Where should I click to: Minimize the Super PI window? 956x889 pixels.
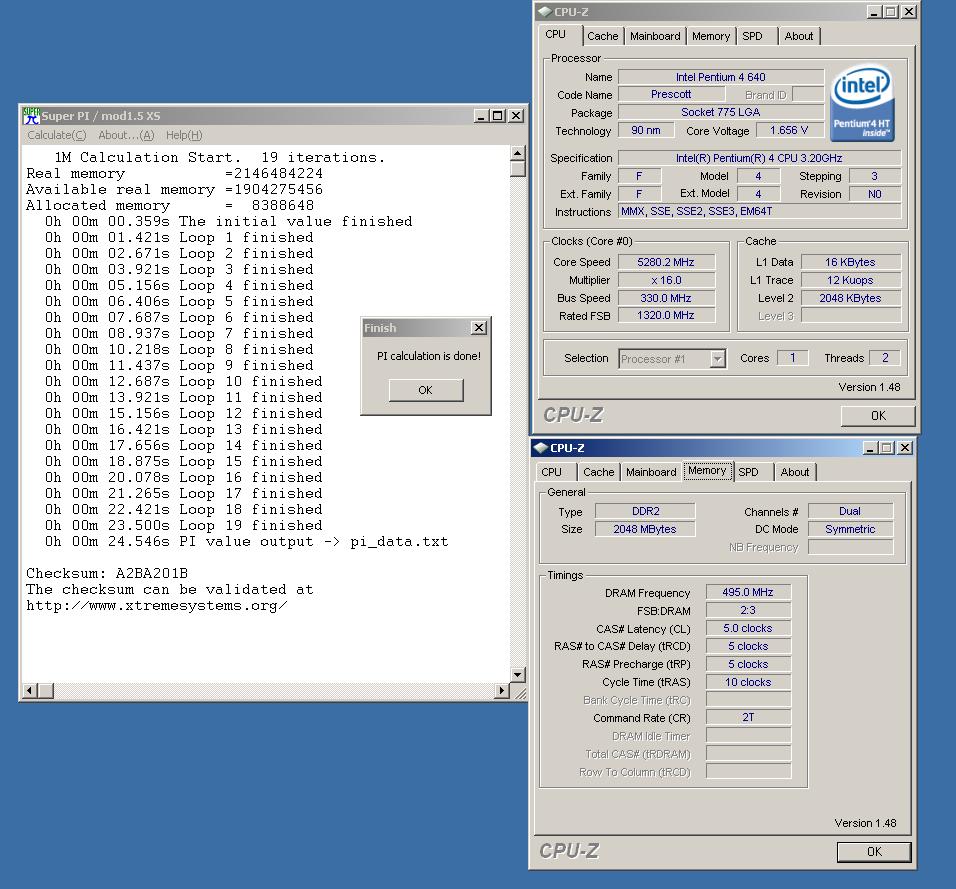[481, 115]
